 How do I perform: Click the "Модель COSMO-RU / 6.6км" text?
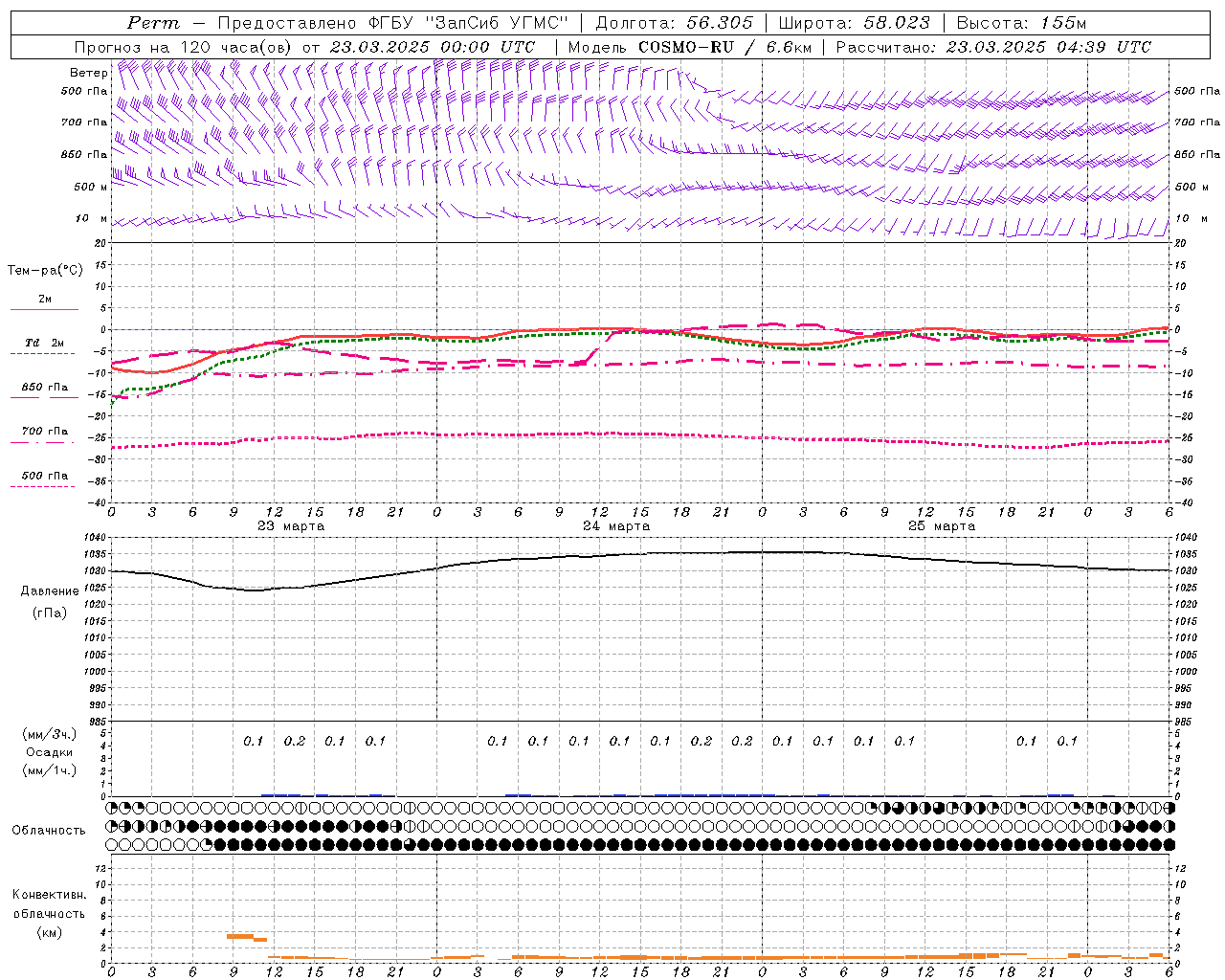(x=689, y=47)
